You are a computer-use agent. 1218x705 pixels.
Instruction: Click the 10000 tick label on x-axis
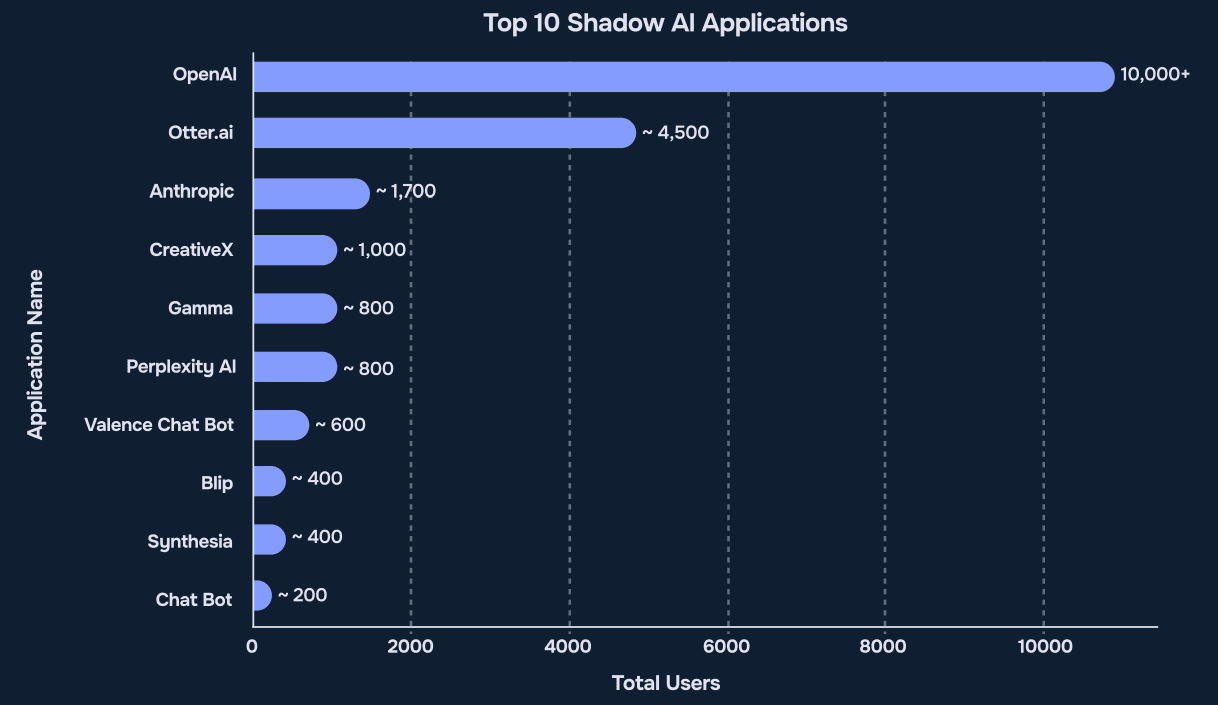click(x=1043, y=647)
